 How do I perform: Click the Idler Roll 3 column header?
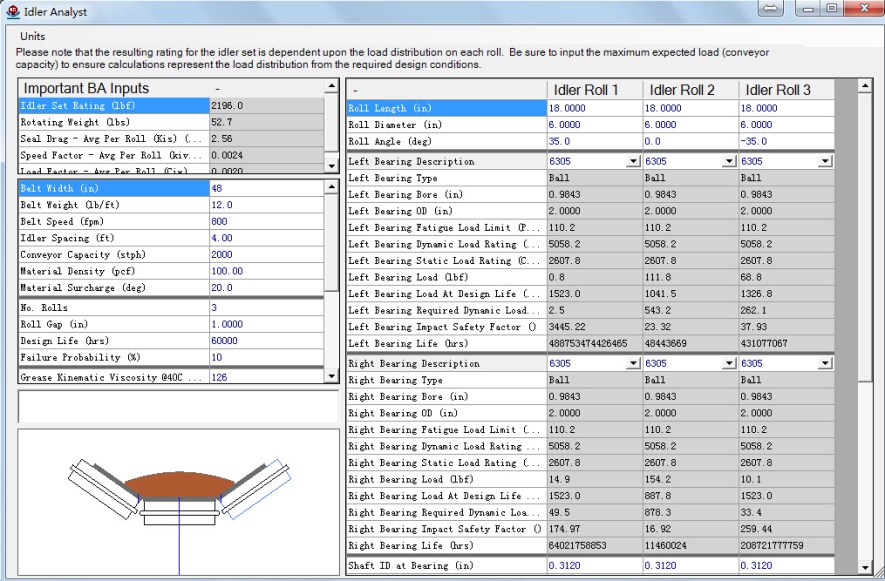tap(786, 90)
